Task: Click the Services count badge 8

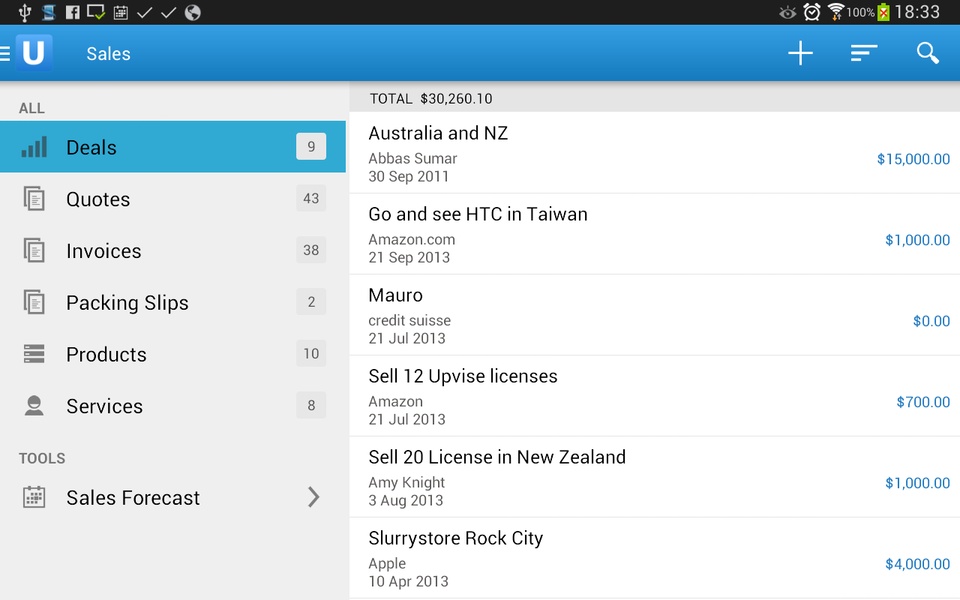Action: click(x=311, y=405)
